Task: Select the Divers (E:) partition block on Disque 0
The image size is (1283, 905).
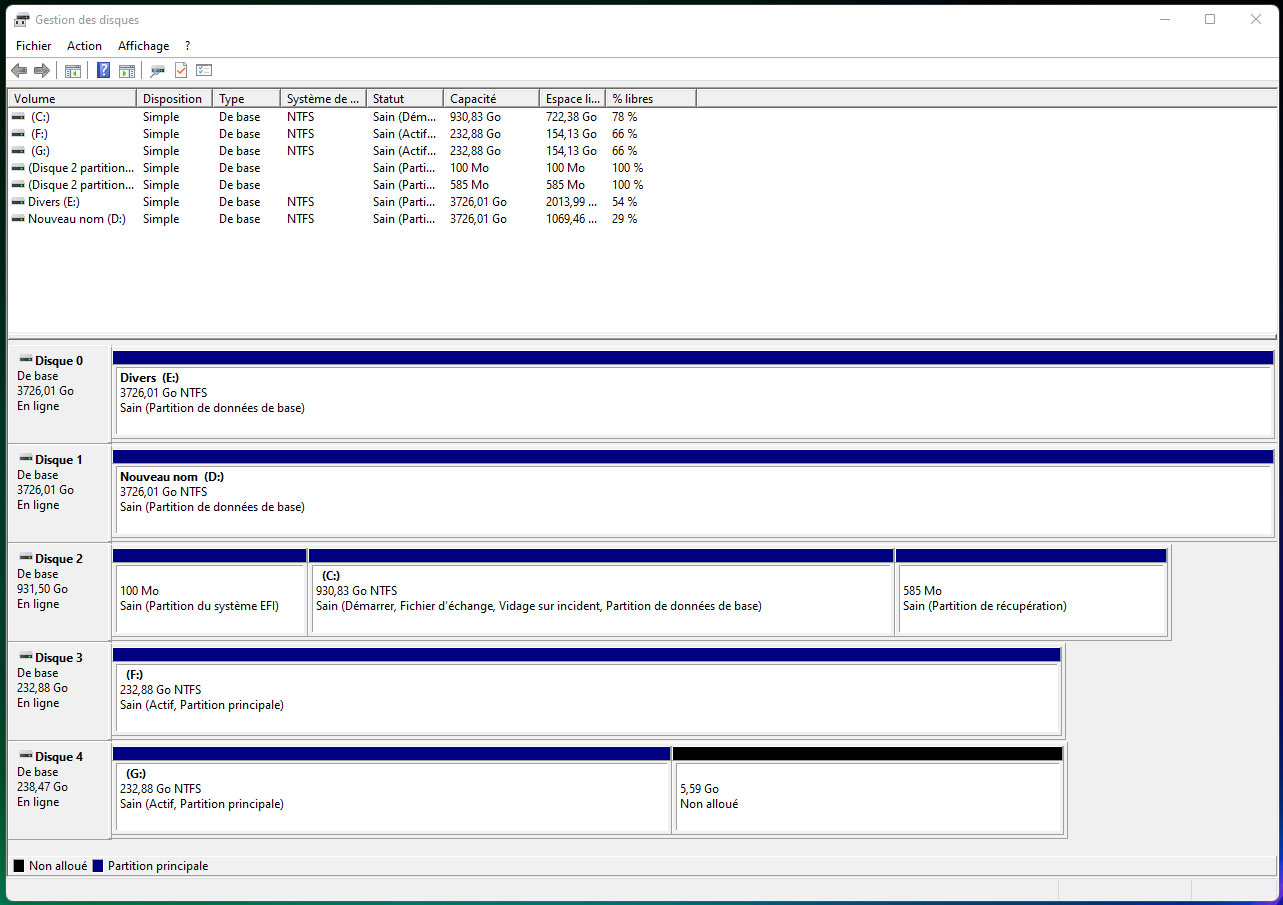Action: pyautogui.click(x=693, y=394)
